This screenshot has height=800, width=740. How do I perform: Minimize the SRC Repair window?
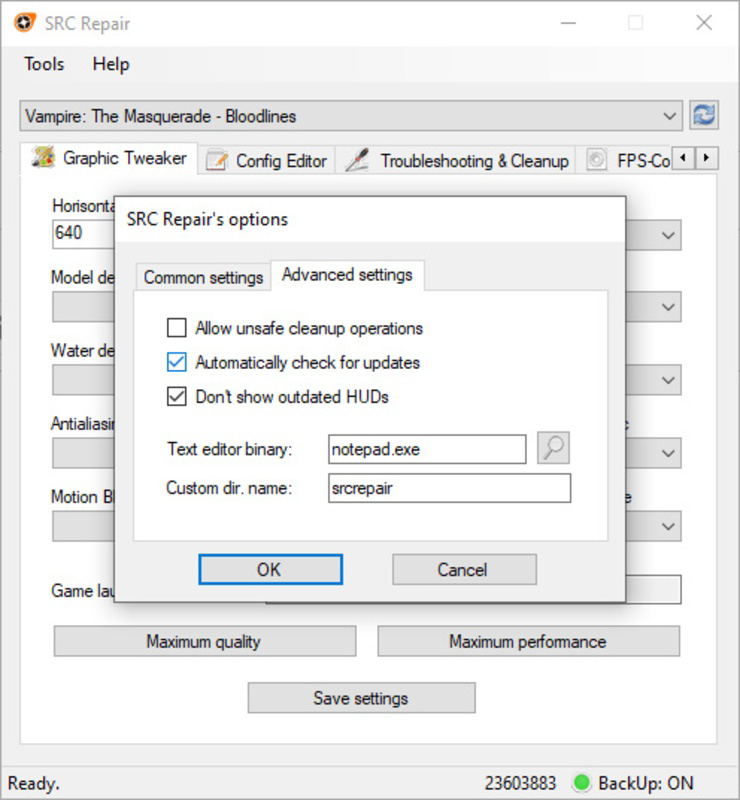click(x=568, y=22)
